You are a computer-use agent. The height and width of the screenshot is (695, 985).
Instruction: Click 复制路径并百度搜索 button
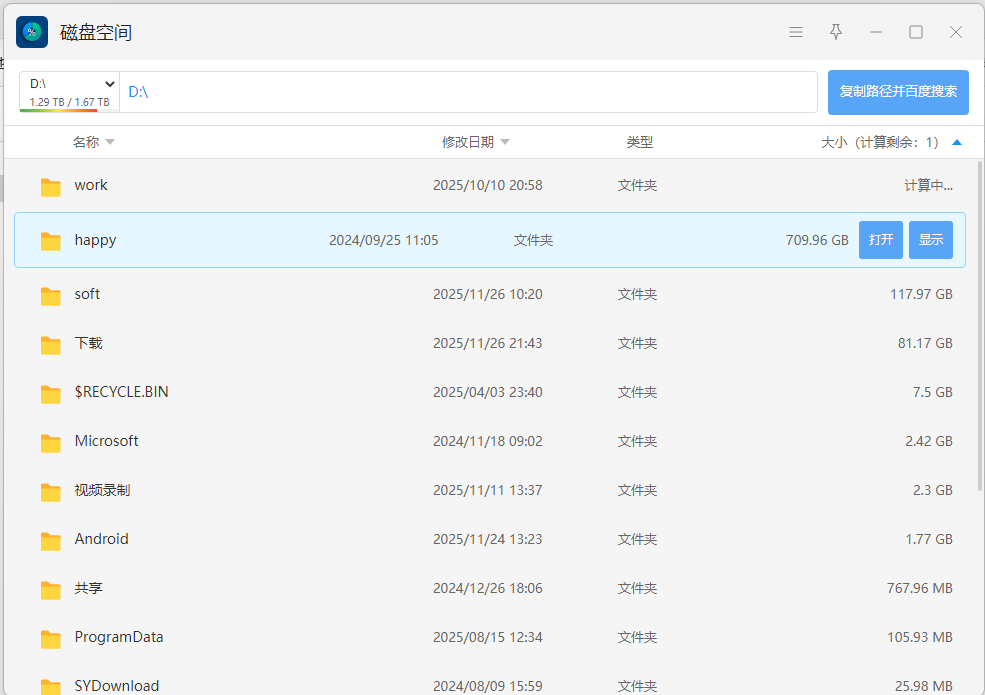click(x=898, y=92)
